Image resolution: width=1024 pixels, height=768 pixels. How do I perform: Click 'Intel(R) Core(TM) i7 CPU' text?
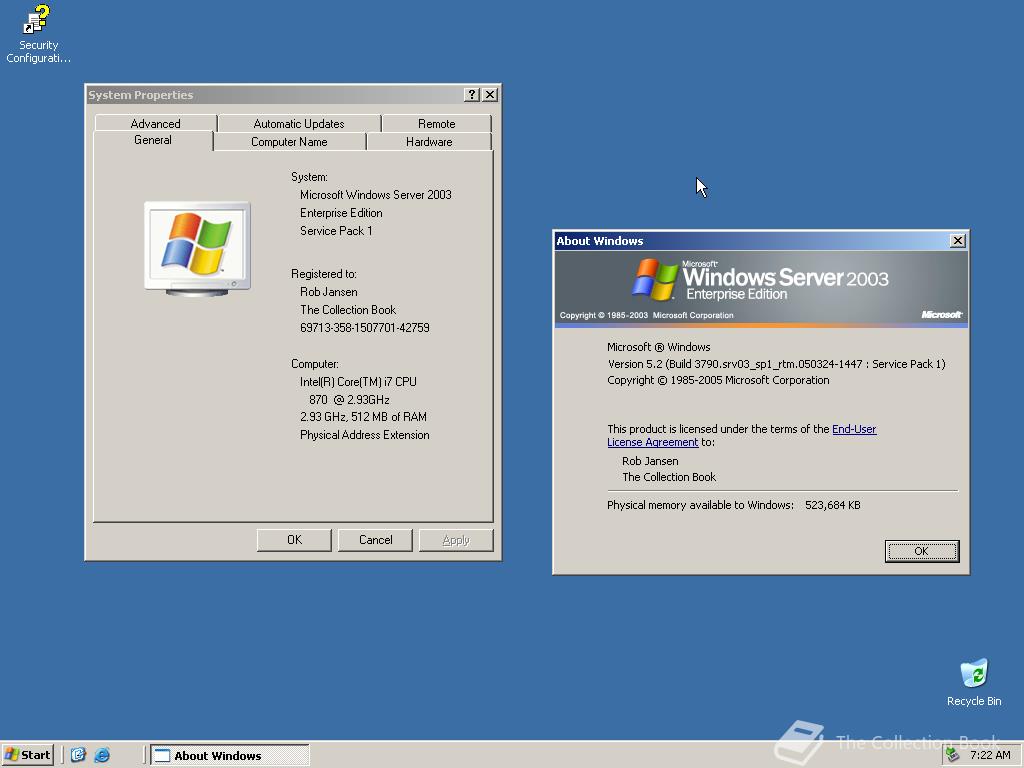tap(358, 381)
